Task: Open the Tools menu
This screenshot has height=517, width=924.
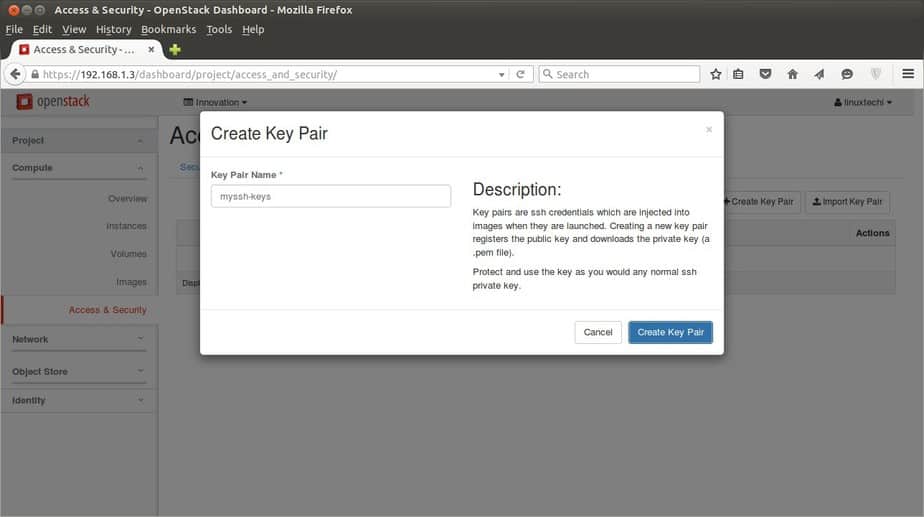Action: coord(219,29)
